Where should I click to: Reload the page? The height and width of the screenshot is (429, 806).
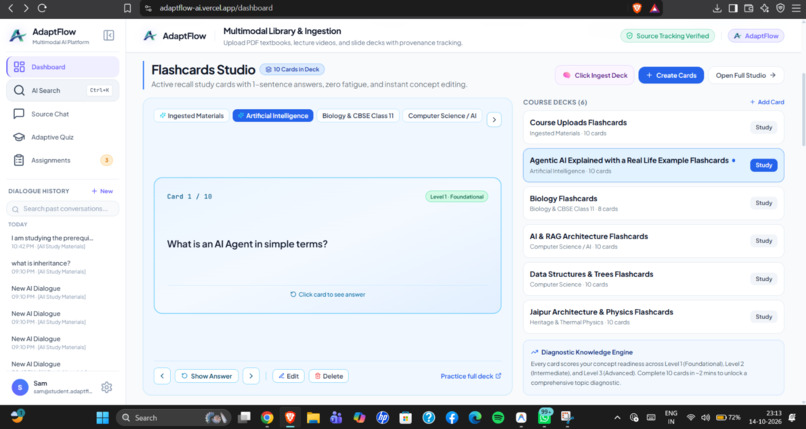pos(42,8)
